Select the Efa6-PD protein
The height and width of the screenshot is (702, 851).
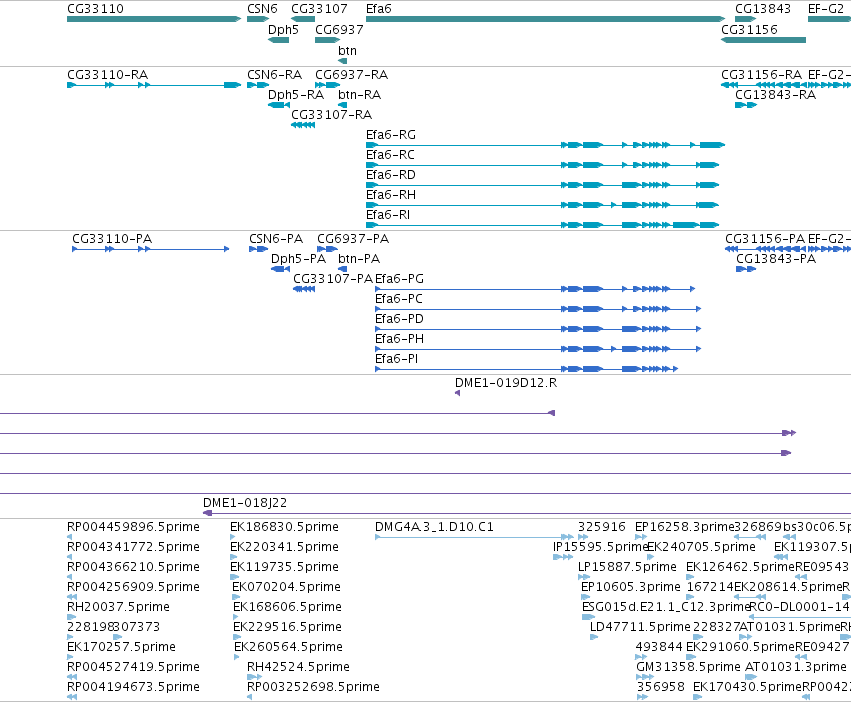(538, 329)
